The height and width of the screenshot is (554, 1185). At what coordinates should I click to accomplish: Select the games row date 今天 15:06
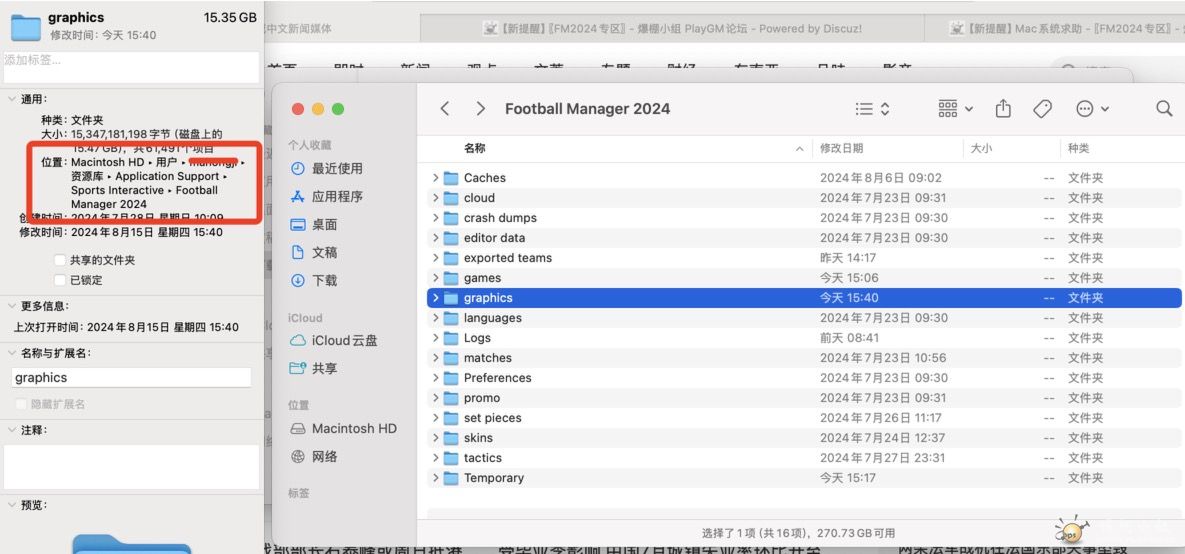pos(849,278)
